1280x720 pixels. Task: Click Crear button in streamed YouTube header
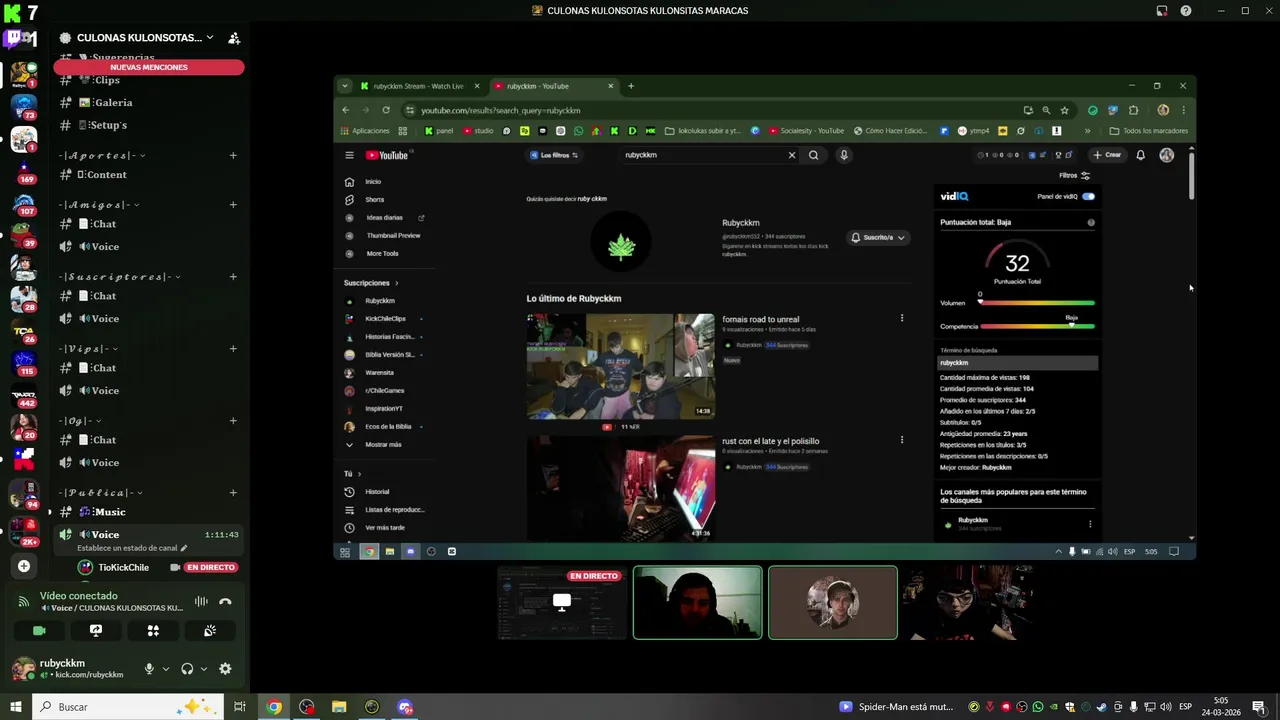pos(1107,155)
